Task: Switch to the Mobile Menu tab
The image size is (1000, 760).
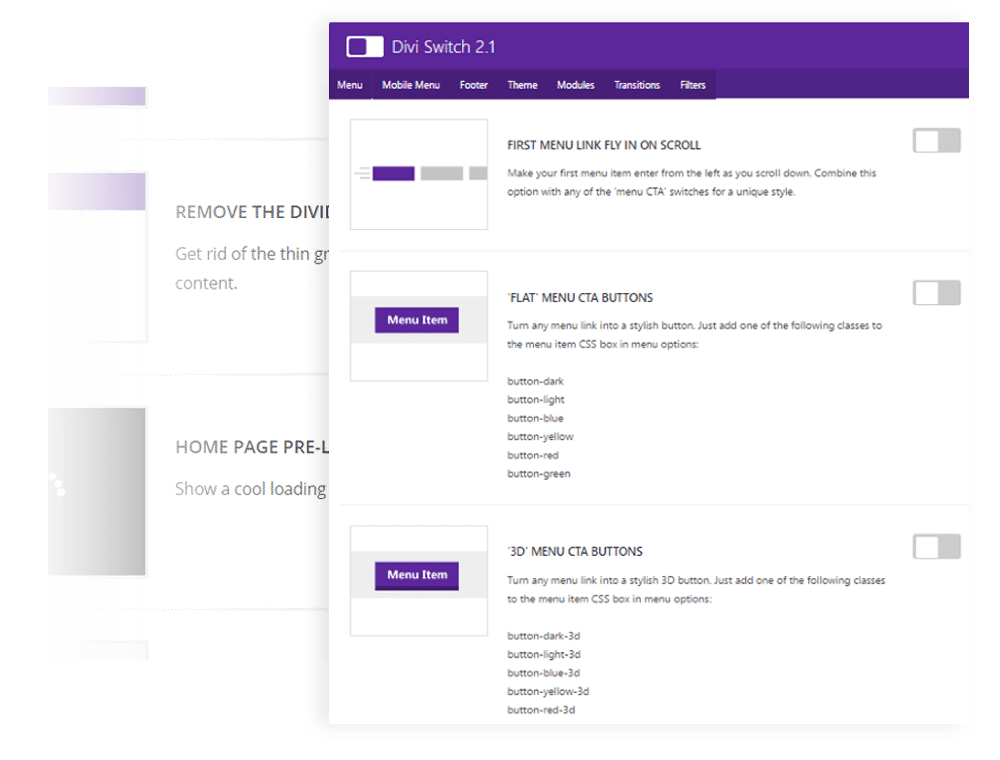Action: (x=411, y=85)
